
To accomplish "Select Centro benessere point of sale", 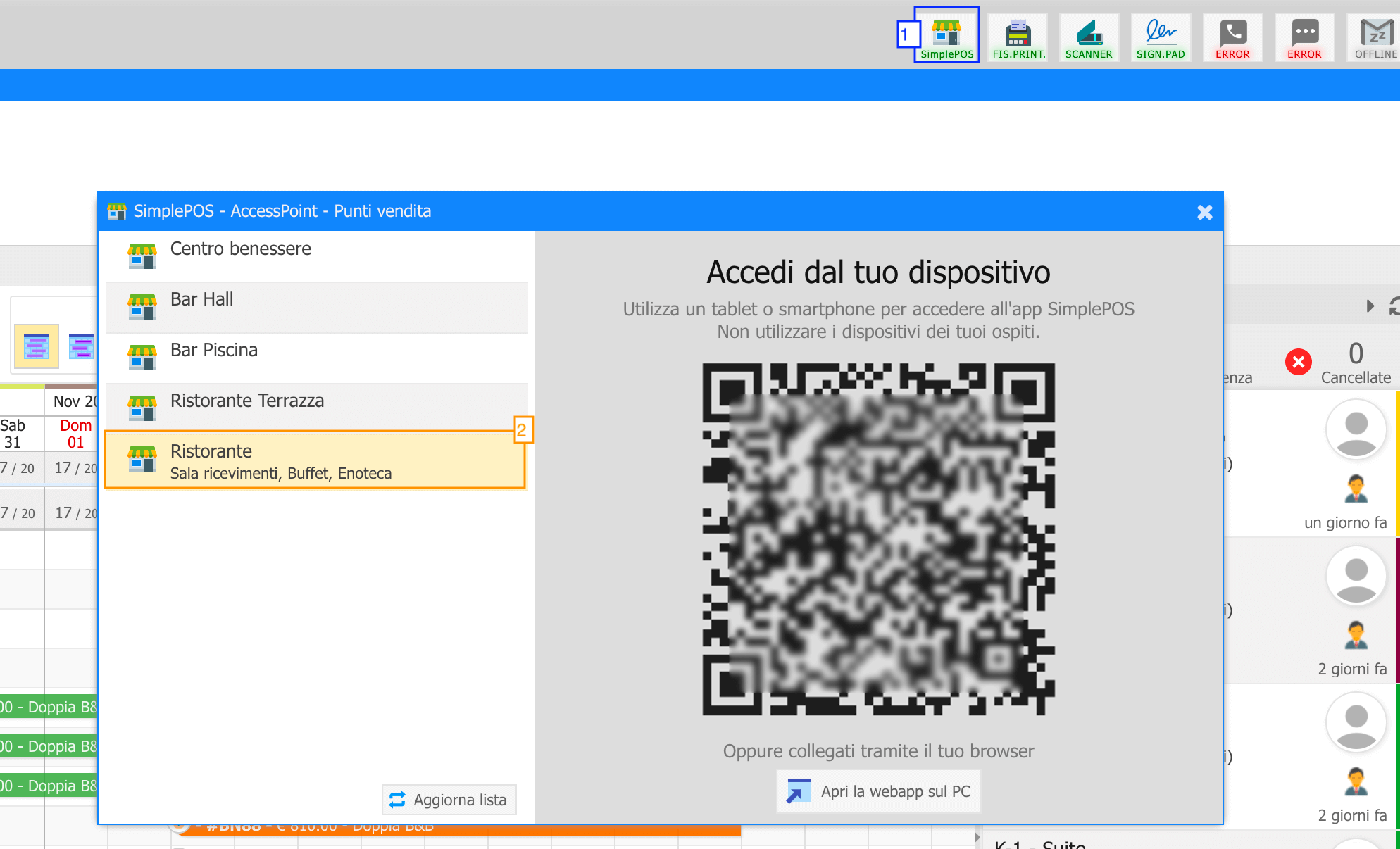I will pyautogui.click(x=316, y=256).
